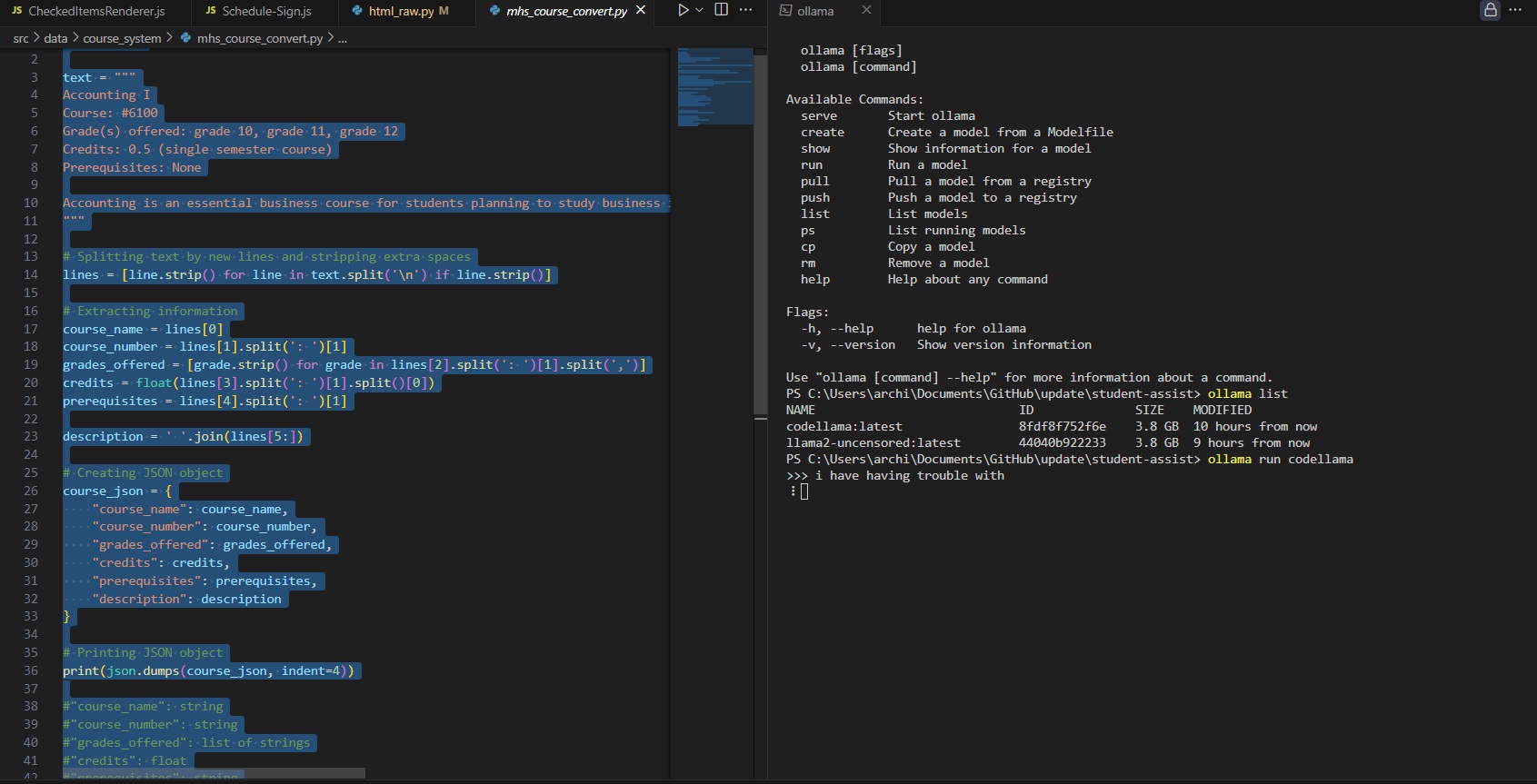Click 'Available Commands:' heading in terminal
Image resolution: width=1537 pixels, height=784 pixels.
point(855,99)
